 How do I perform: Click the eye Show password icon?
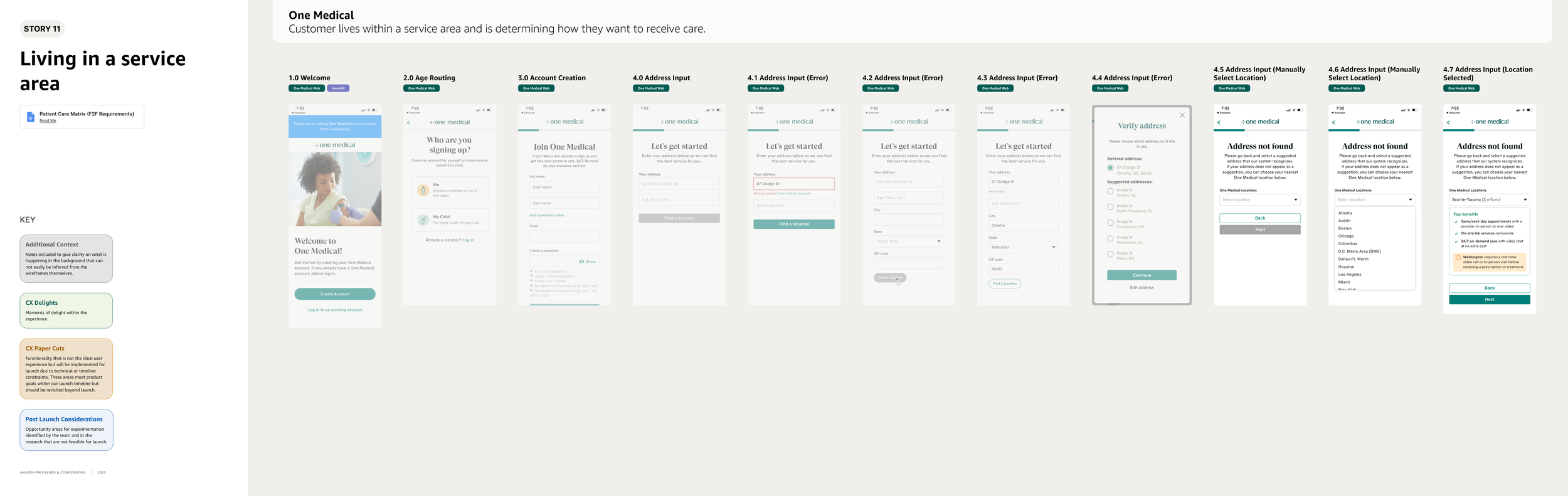(581, 261)
